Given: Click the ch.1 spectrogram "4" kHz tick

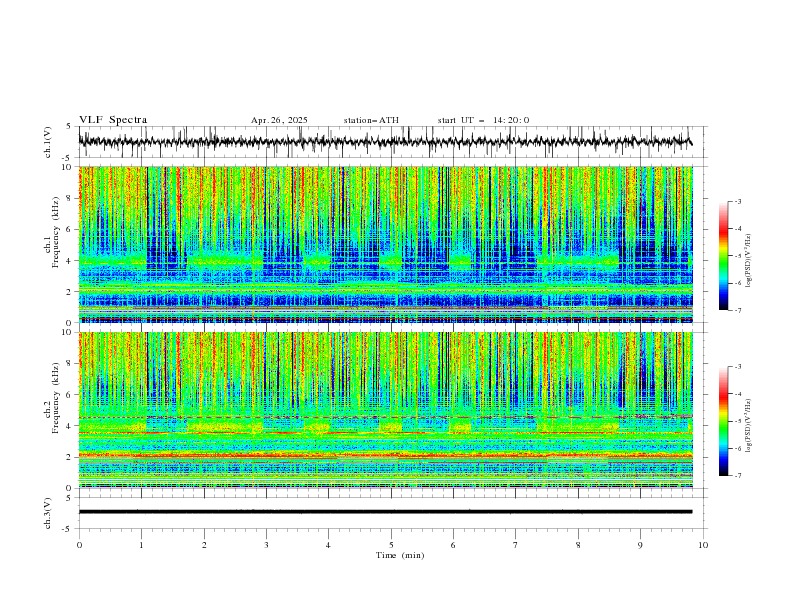Looking at the screenshot, I should (x=69, y=261).
